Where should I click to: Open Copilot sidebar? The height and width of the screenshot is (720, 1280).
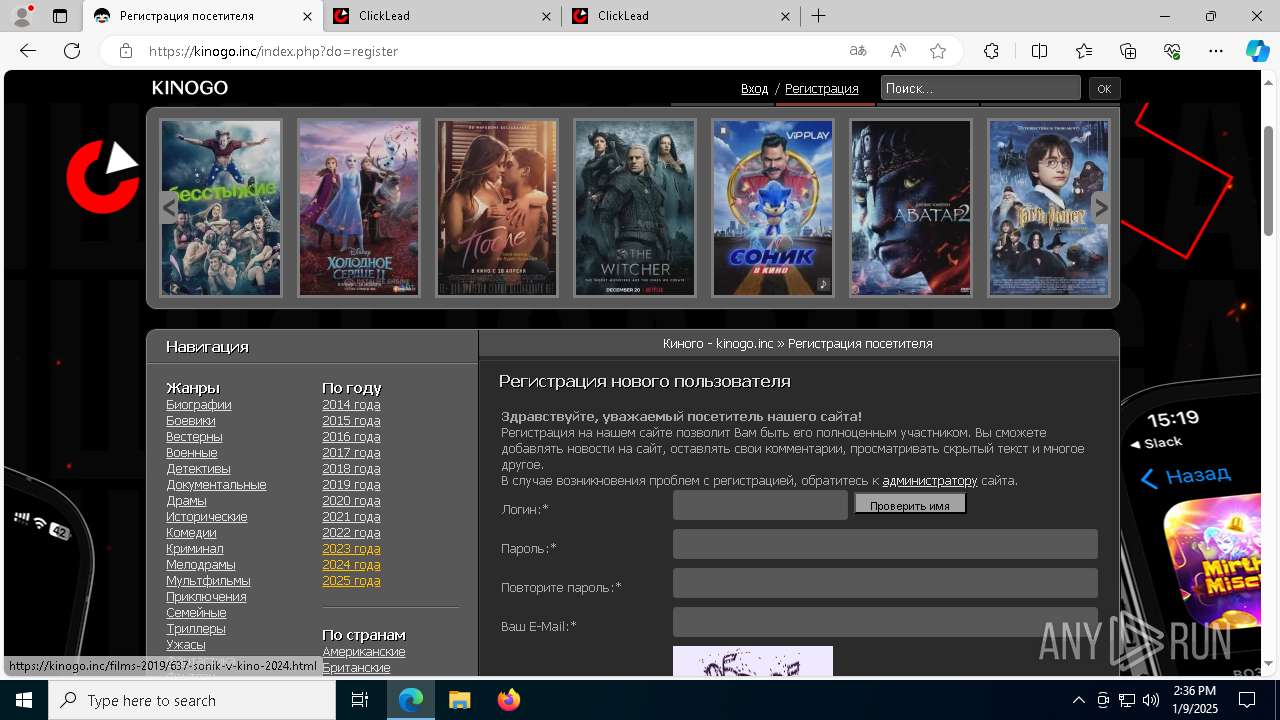[1257, 51]
